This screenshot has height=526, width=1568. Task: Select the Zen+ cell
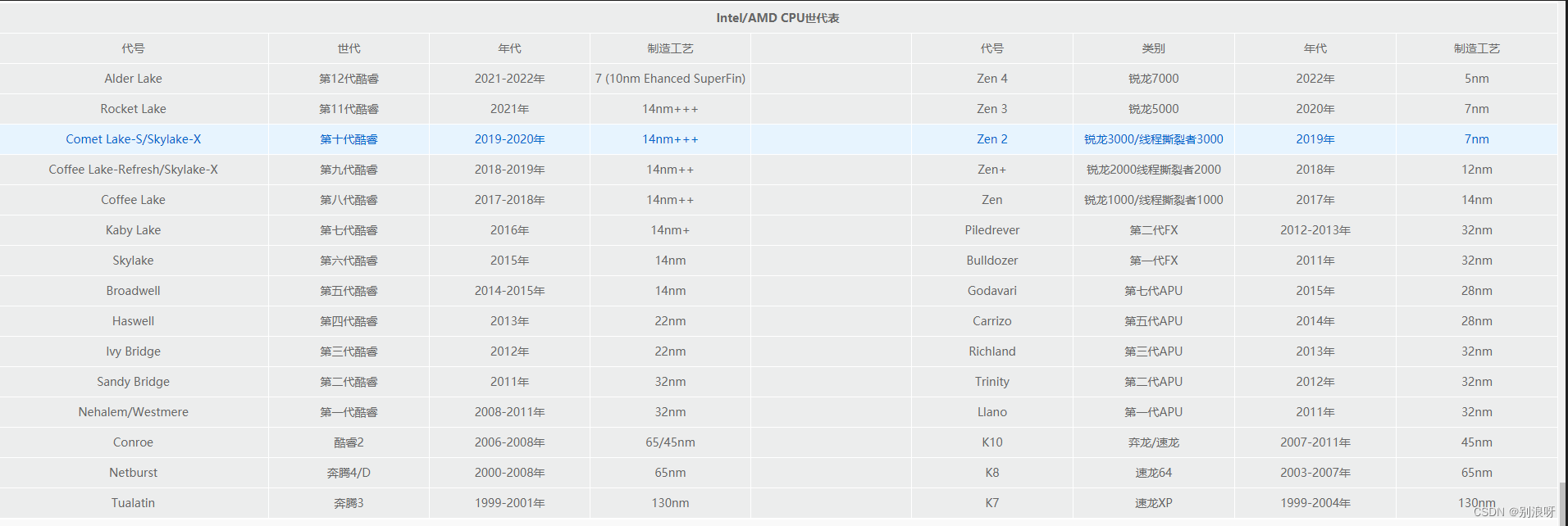click(x=991, y=170)
